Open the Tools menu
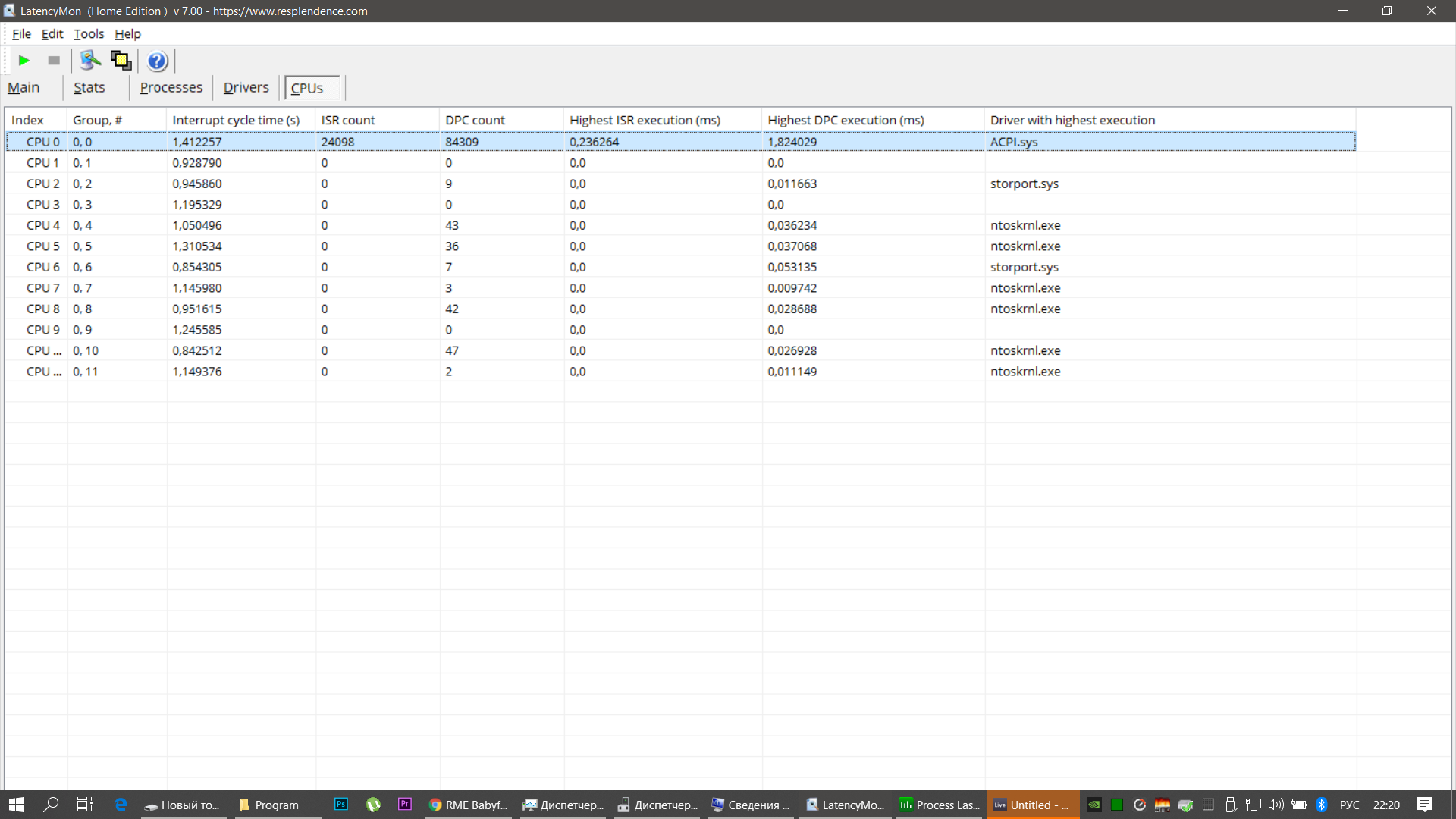The height and width of the screenshot is (819, 1456). click(89, 34)
